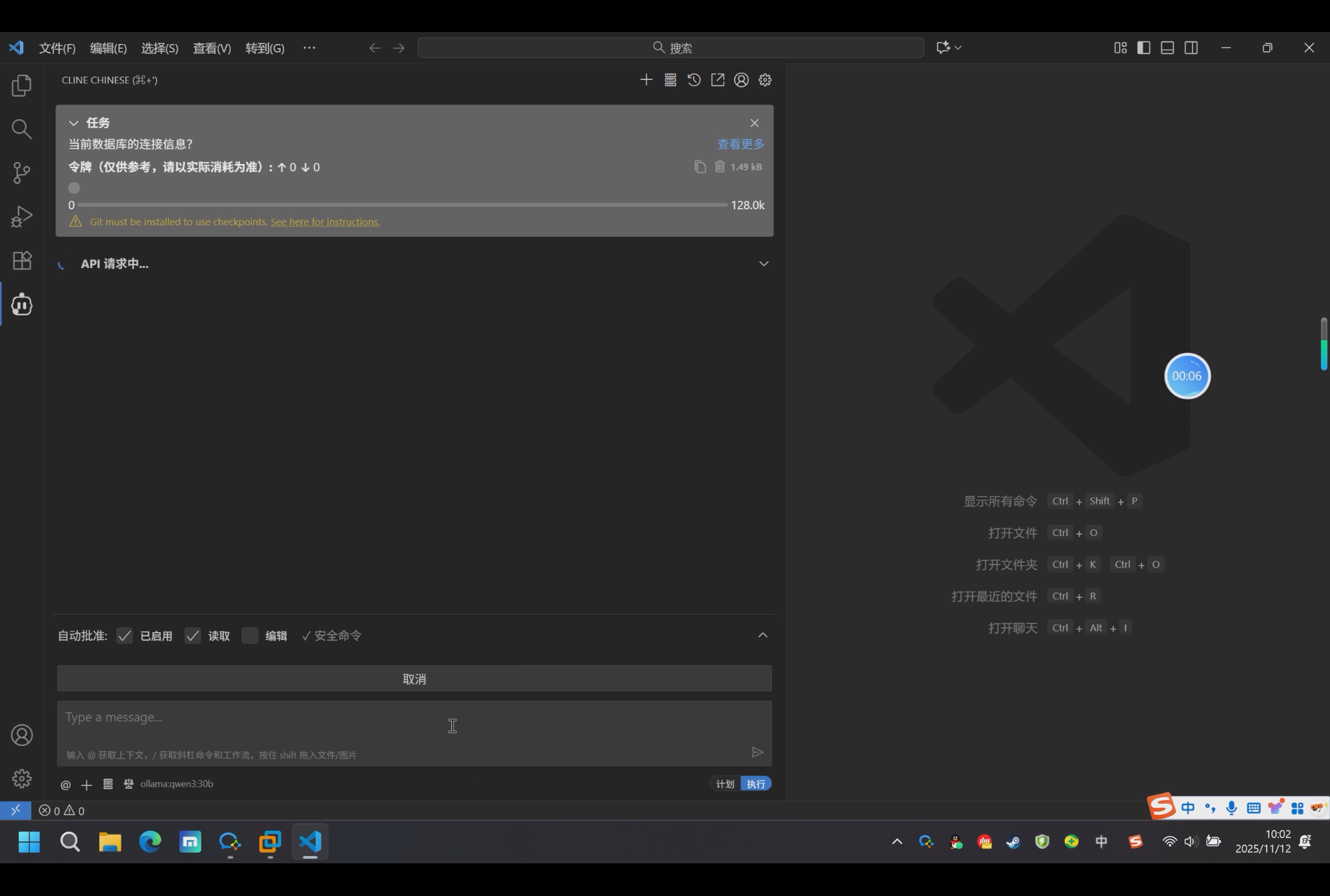Screen dimensions: 1330x896
Task: Collapse the 自动批准 panel arrow
Action: point(763,635)
